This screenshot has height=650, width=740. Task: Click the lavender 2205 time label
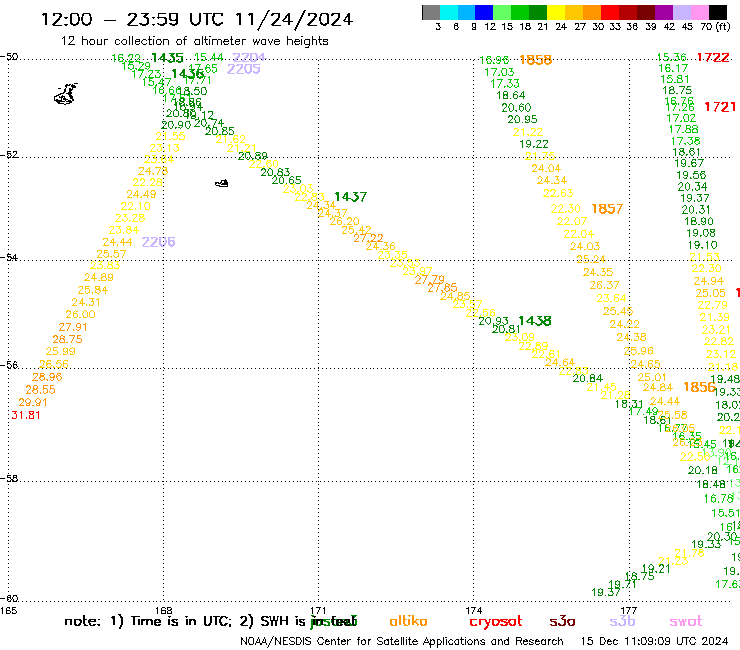pos(244,69)
